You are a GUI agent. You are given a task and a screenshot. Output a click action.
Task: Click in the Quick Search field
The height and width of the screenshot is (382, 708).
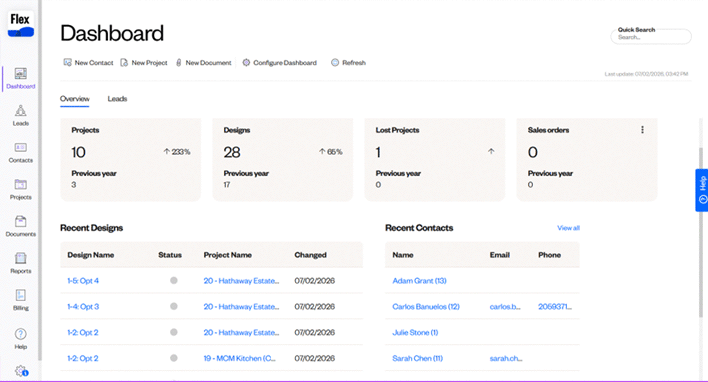click(651, 37)
